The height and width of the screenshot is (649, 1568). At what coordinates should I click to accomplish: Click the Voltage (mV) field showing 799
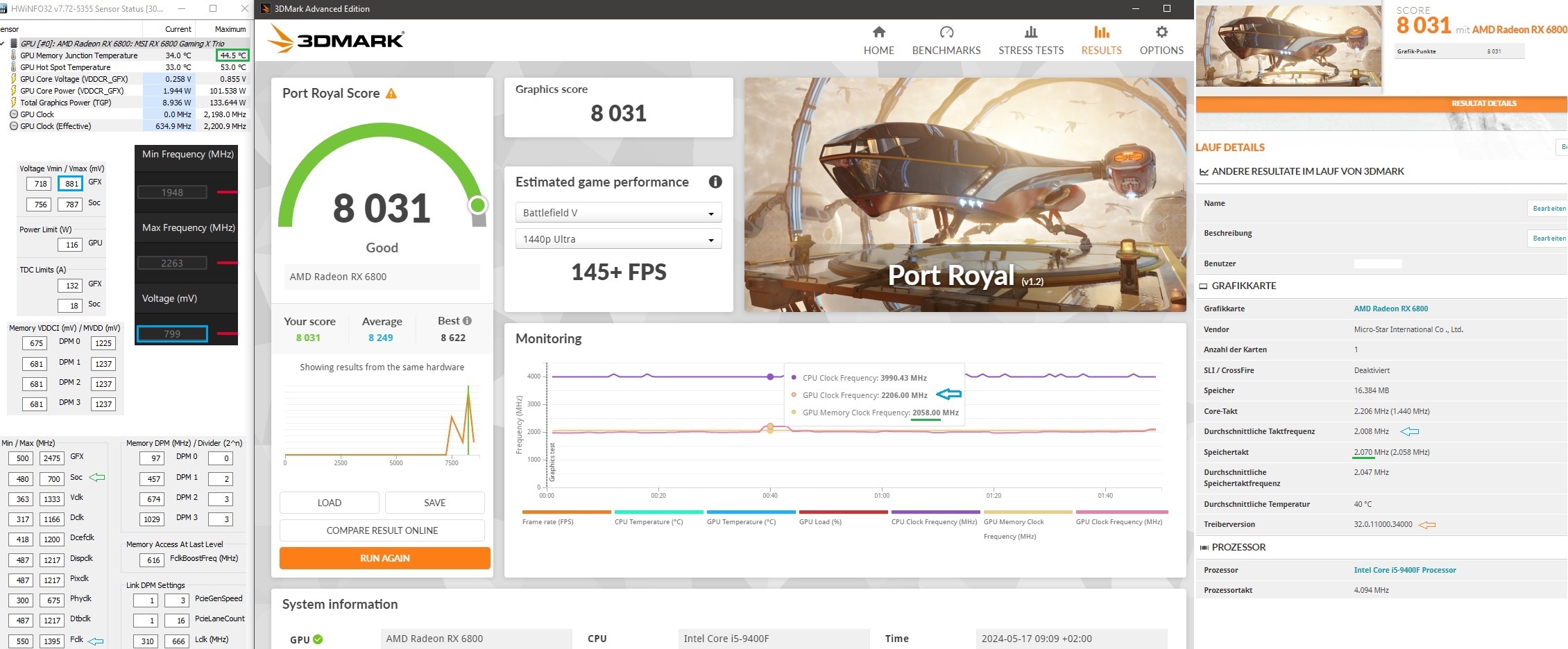coord(172,334)
